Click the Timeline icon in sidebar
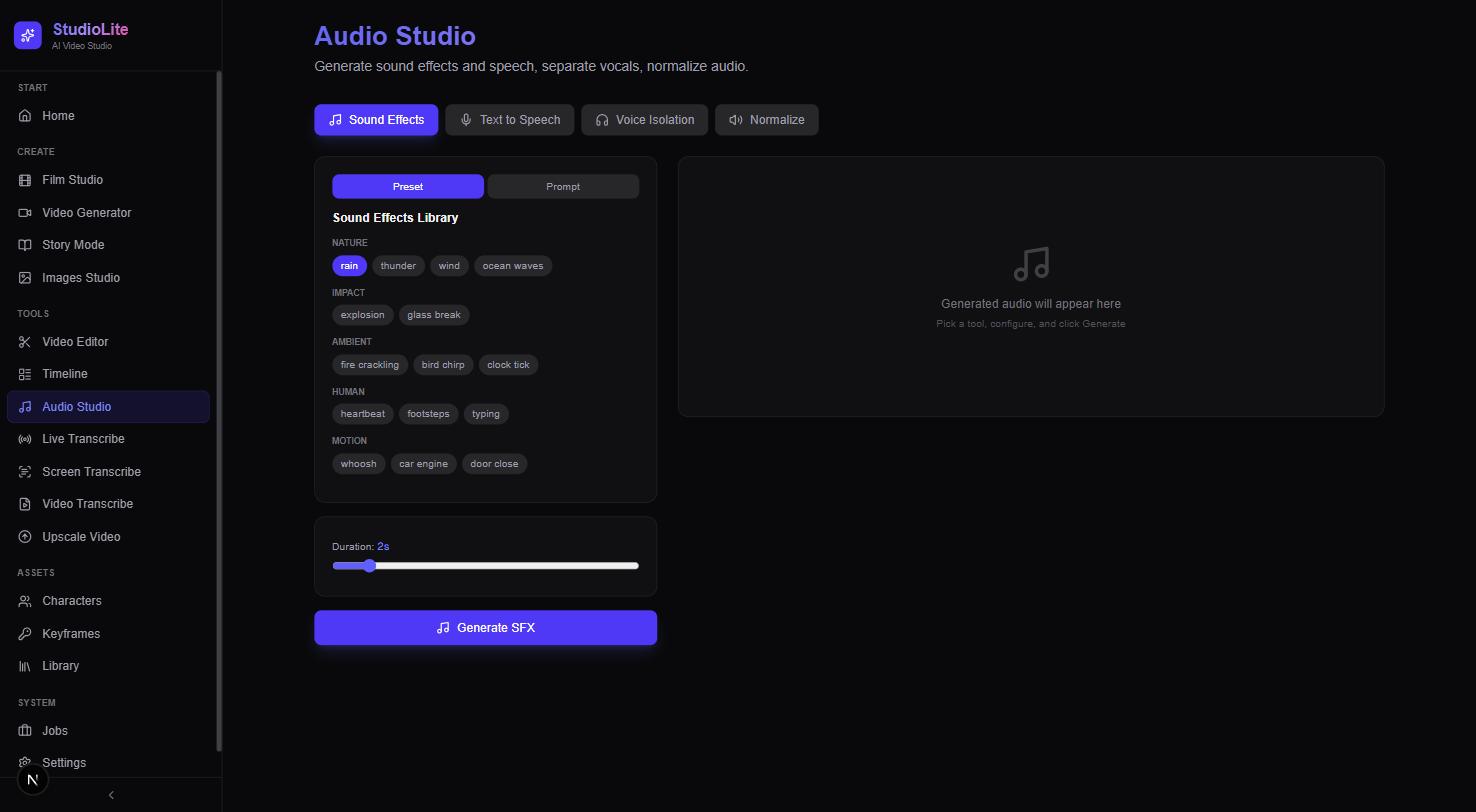 (x=25, y=374)
